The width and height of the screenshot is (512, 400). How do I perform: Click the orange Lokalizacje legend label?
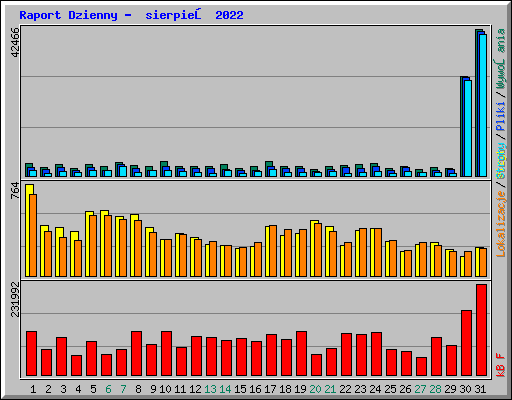click(501, 224)
